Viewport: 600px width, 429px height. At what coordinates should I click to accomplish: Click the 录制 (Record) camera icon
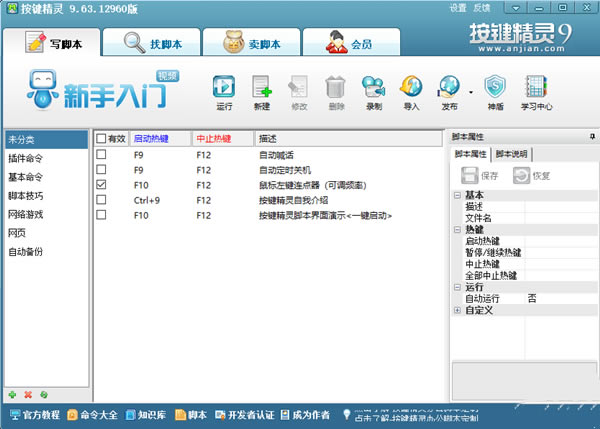(373, 87)
